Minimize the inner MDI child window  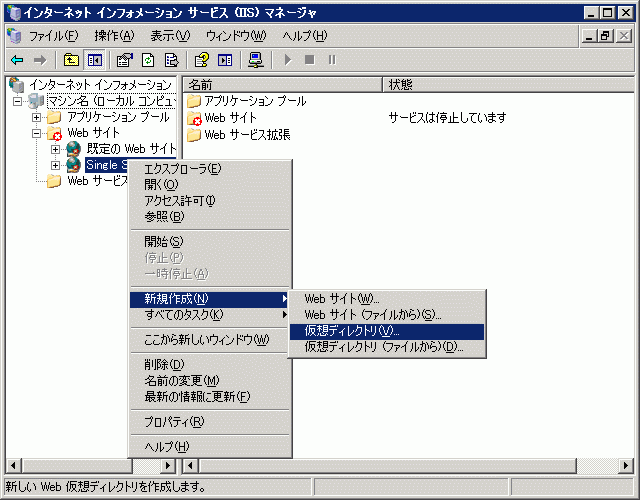pyautogui.click(x=589, y=36)
